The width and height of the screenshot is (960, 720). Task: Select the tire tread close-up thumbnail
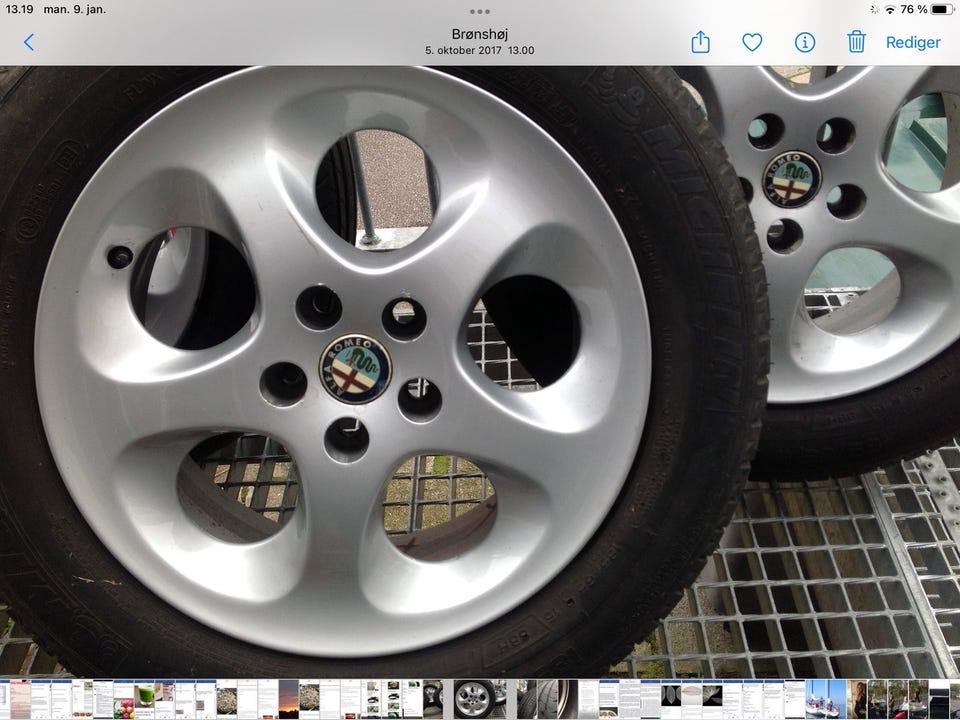point(547,699)
